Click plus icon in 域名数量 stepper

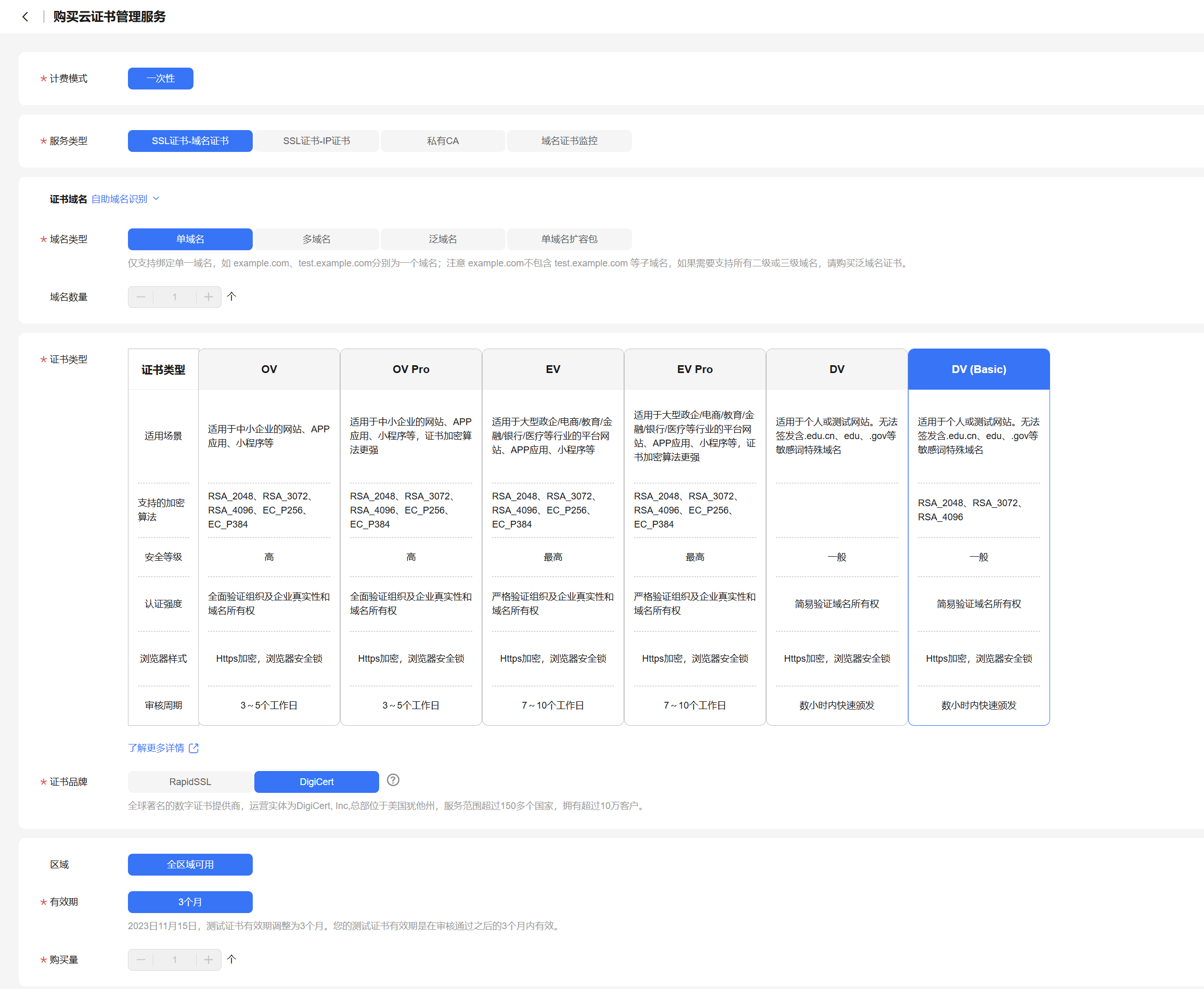tap(209, 297)
